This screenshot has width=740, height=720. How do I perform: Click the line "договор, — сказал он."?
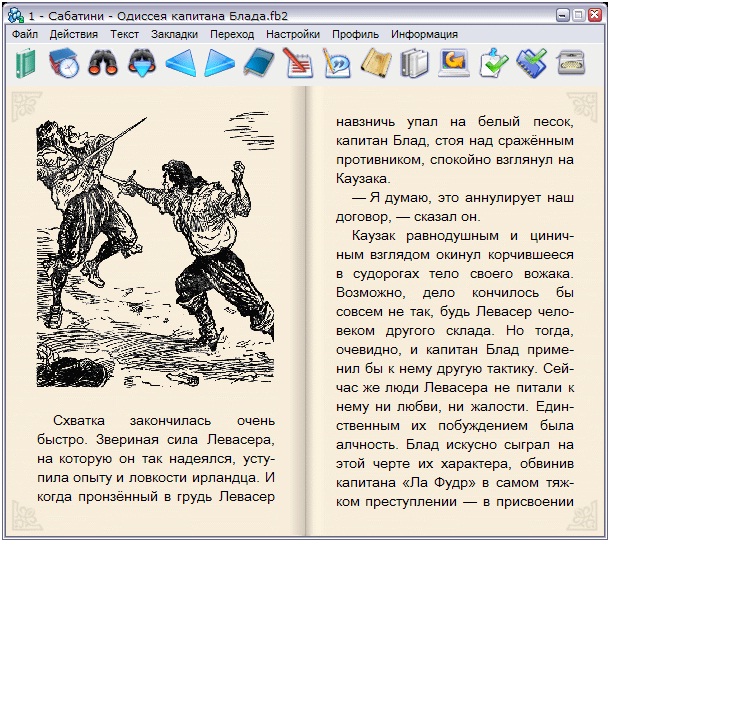click(408, 217)
